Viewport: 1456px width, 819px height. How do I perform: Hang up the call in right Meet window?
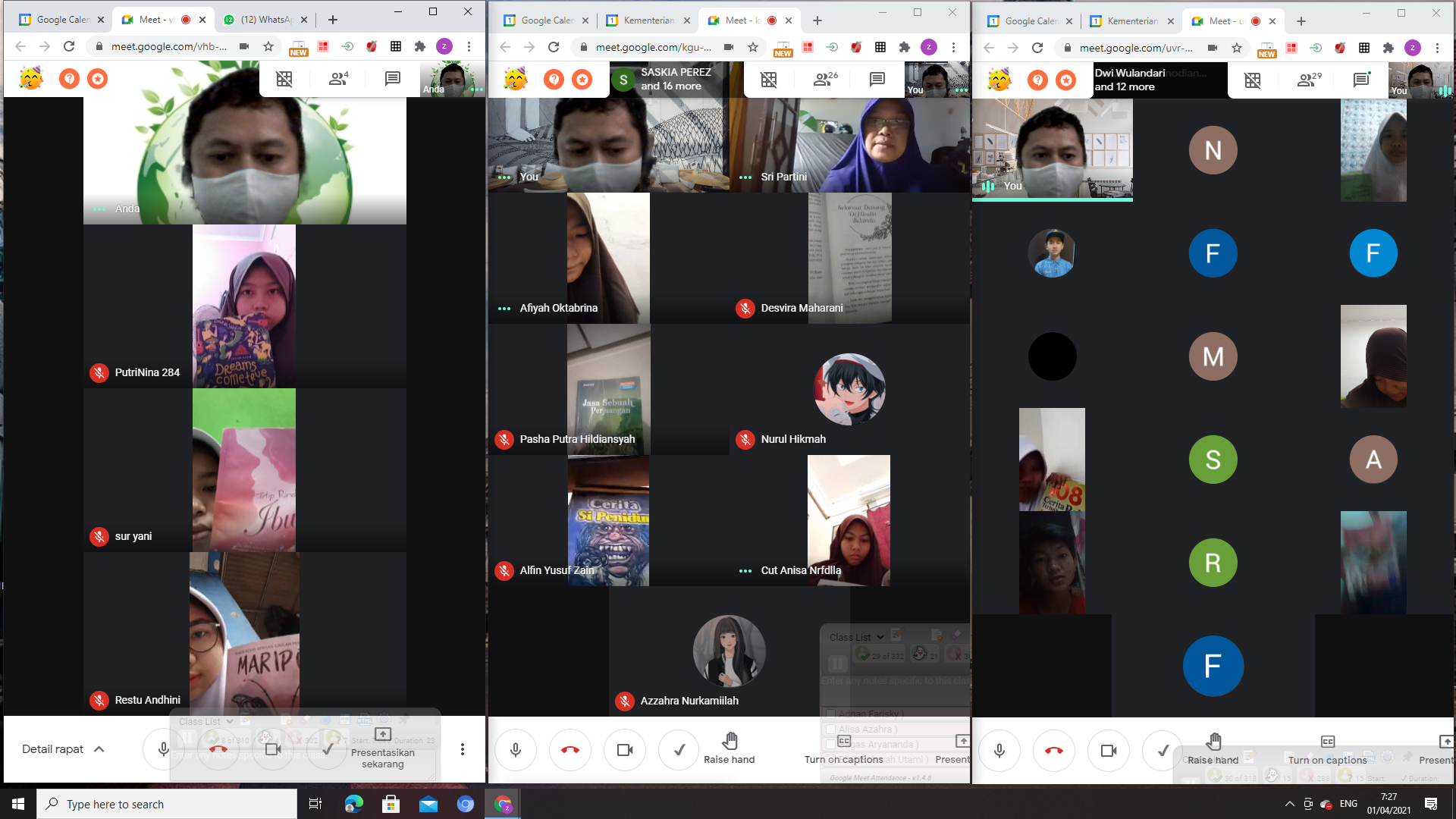click(1053, 751)
